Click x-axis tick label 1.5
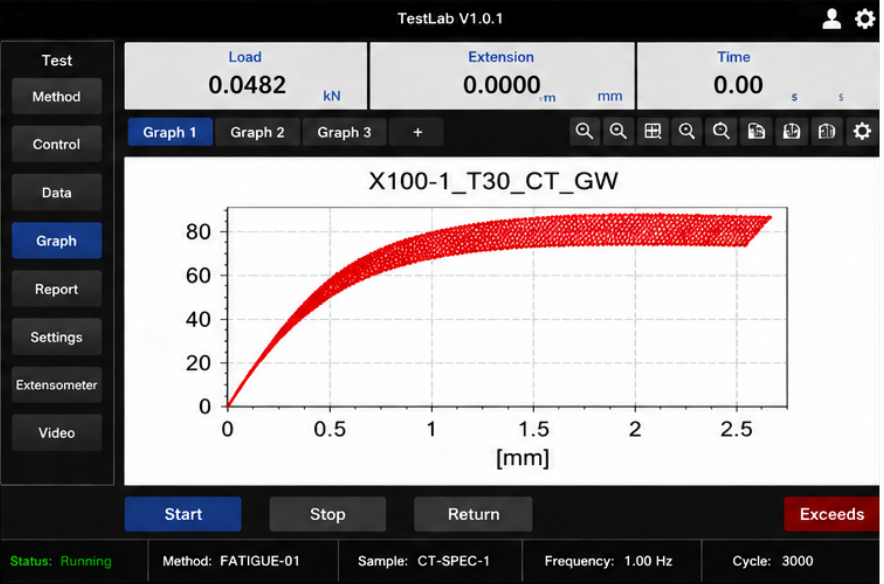The image size is (884, 584). (533, 430)
